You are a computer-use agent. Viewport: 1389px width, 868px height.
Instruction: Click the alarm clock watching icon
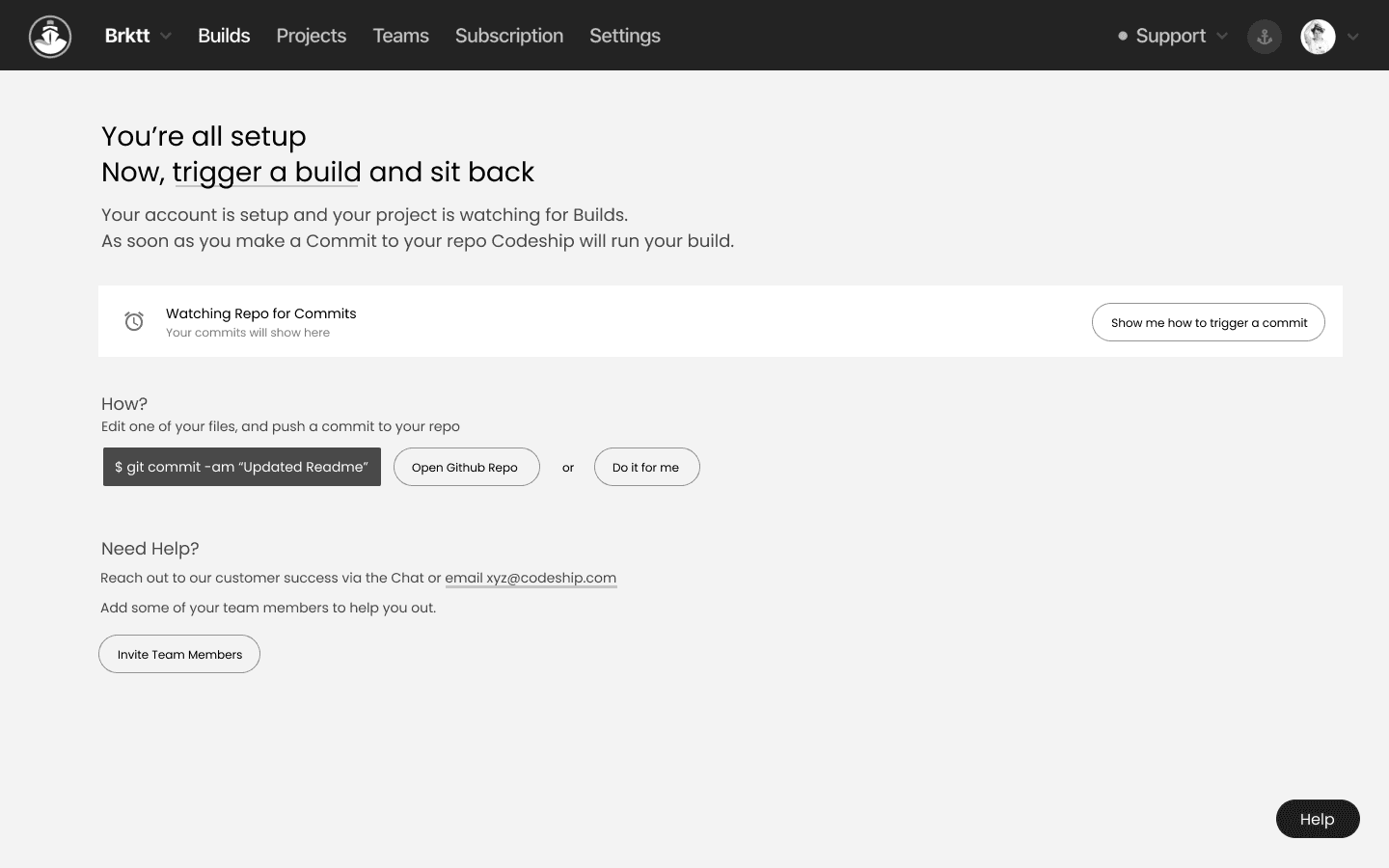pos(134,321)
